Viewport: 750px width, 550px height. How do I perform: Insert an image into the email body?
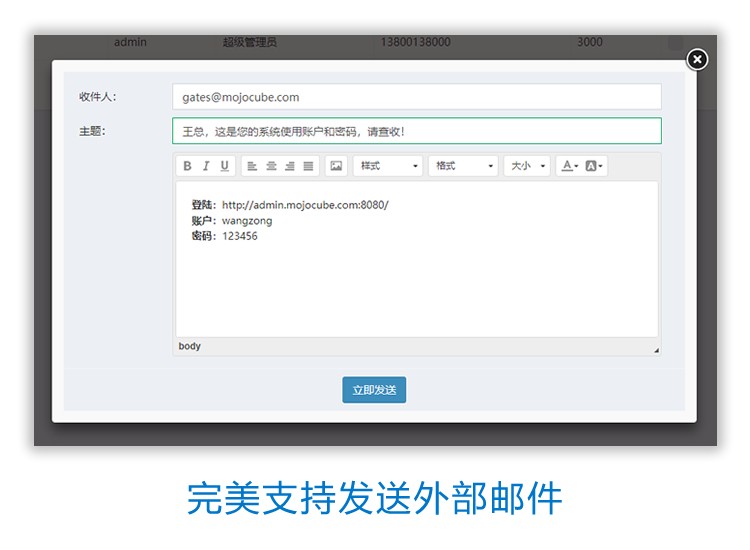[336, 166]
